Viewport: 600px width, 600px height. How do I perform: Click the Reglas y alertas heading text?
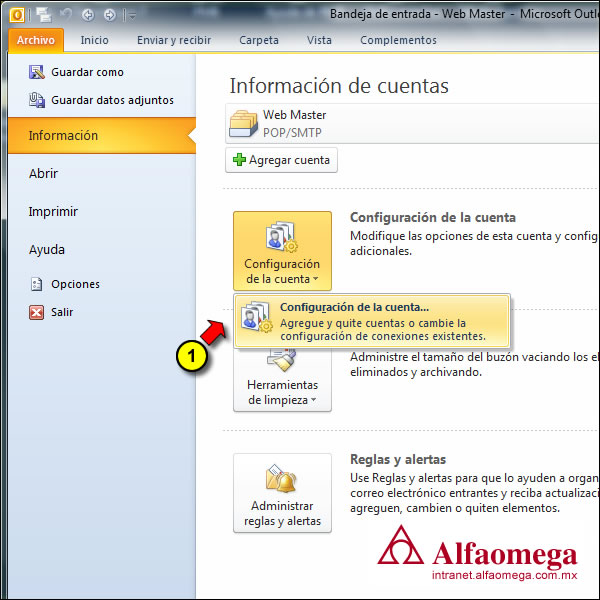[x=398, y=459]
